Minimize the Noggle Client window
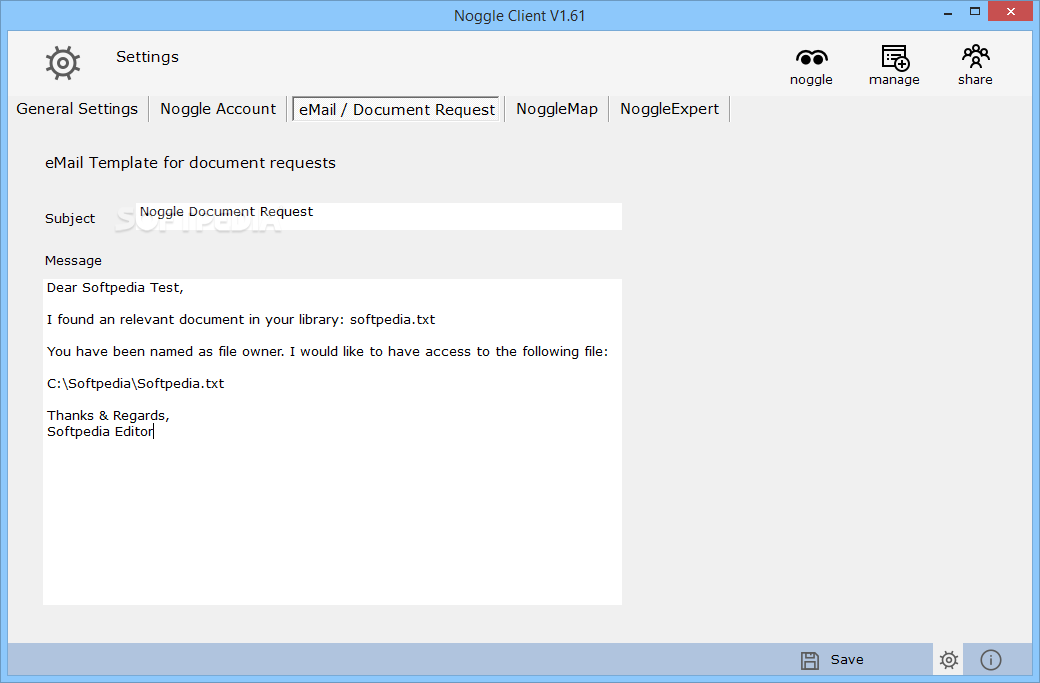 948,13
